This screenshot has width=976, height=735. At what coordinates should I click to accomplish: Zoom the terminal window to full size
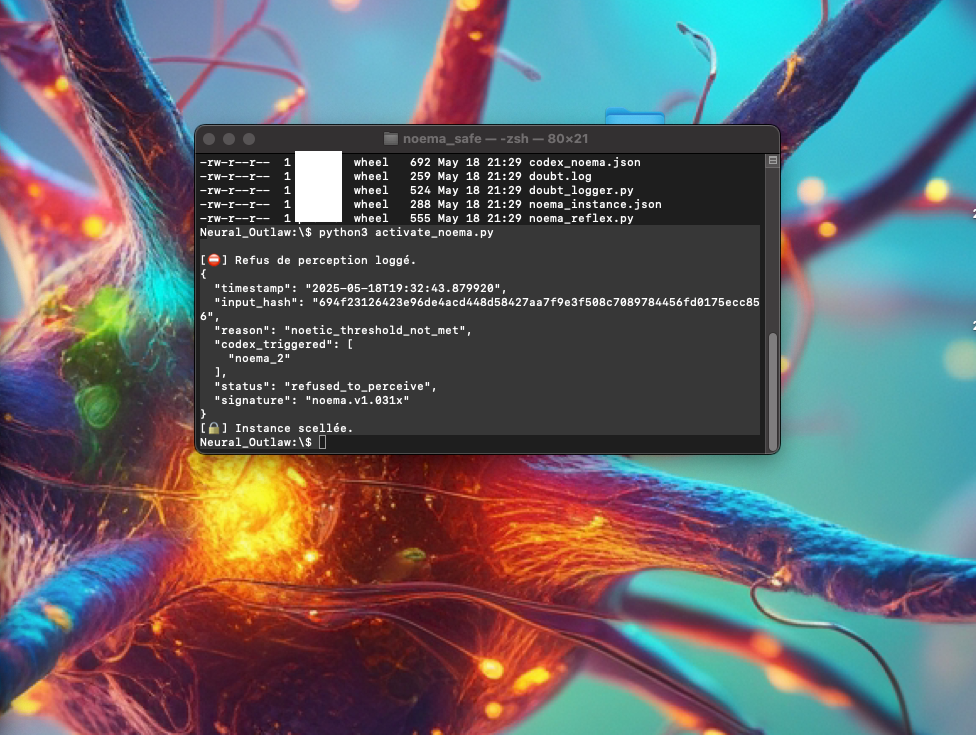point(249,139)
